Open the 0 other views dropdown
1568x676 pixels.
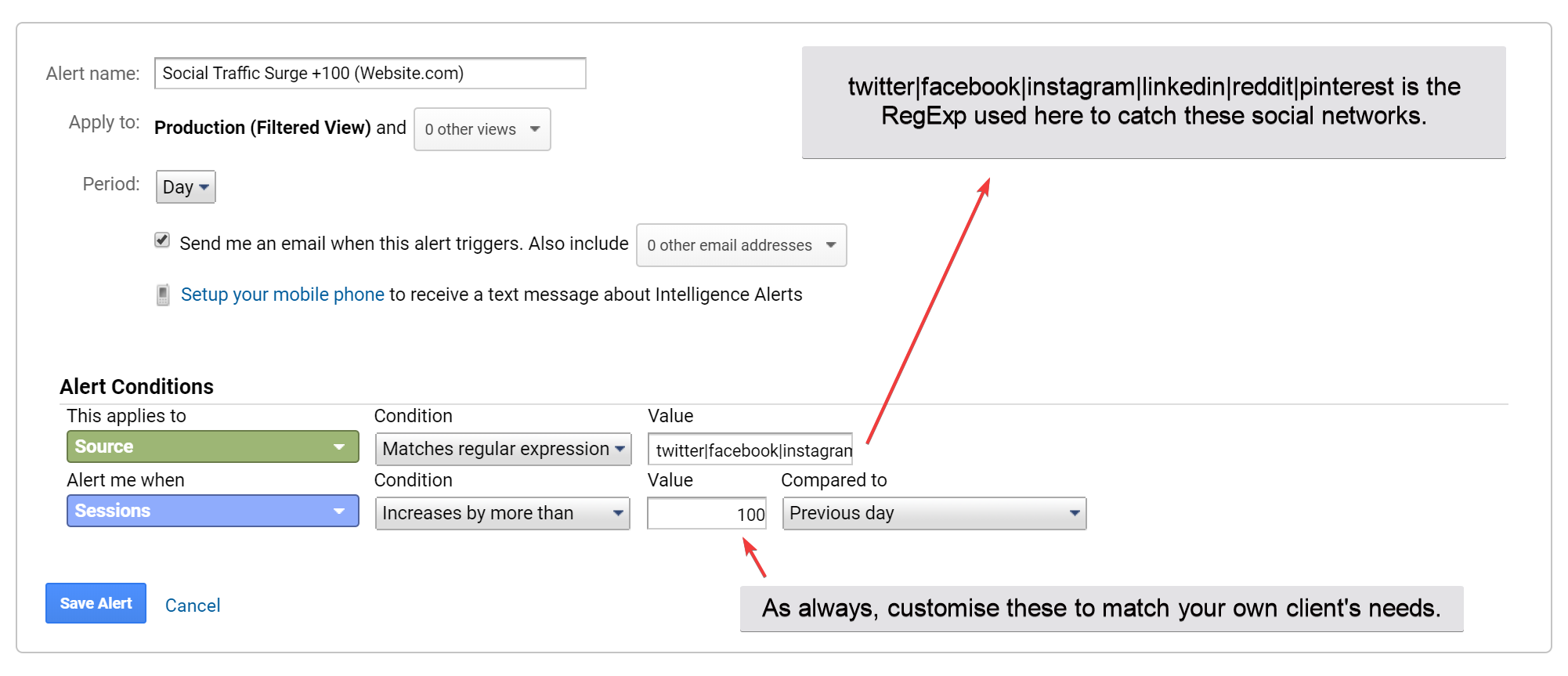[482, 129]
